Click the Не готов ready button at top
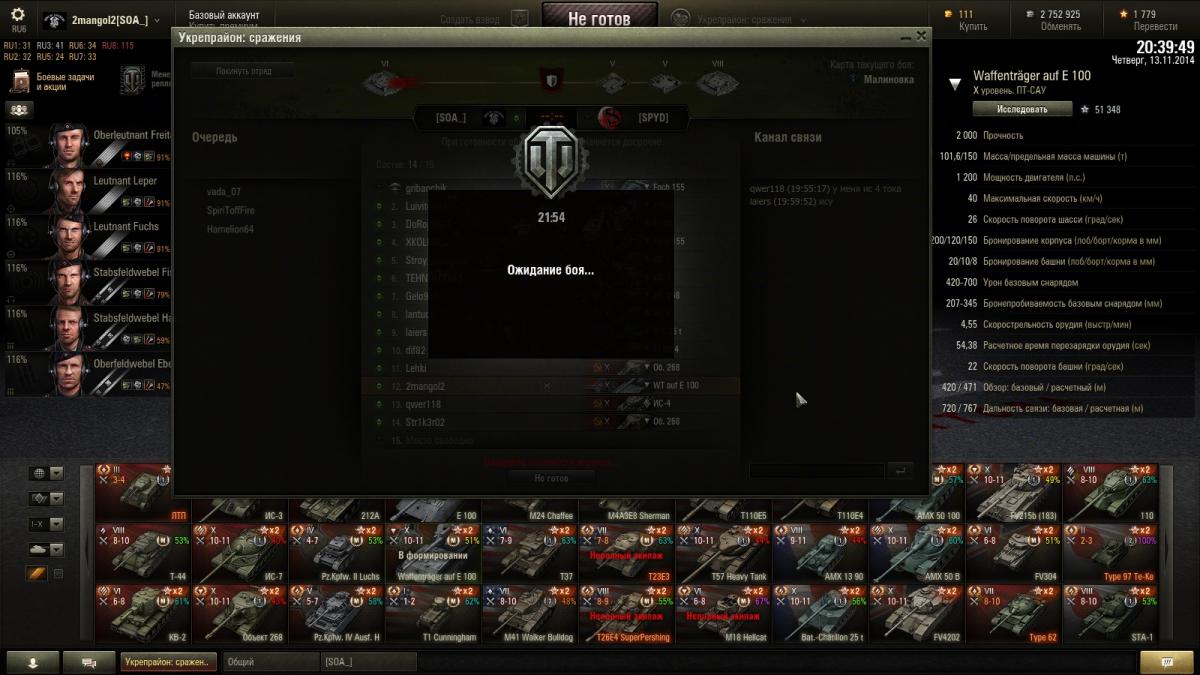The image size is (1200, 675). coord(600,18)
